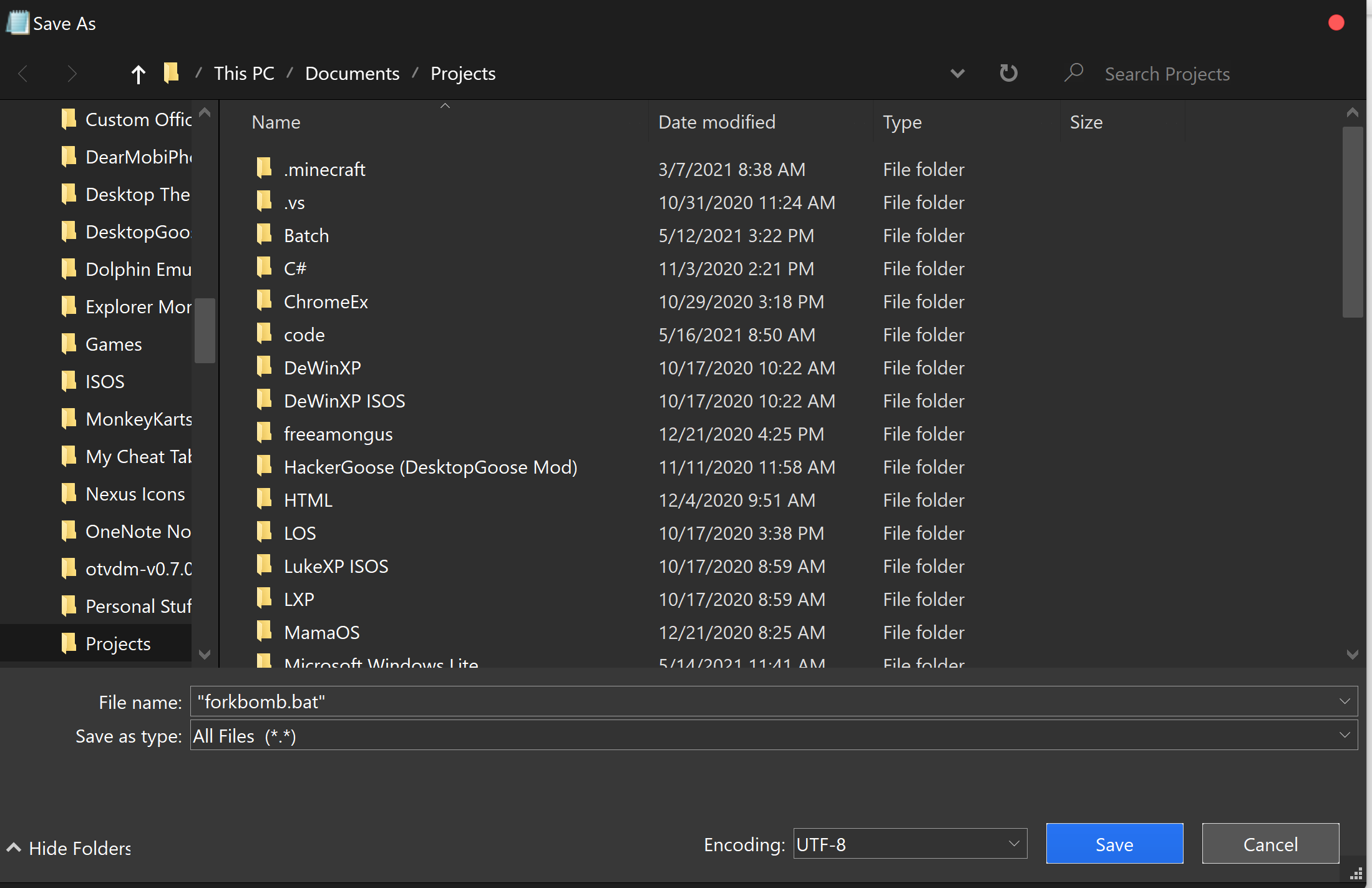
Task: Click the back navigation arrow
Action: pos(23,73)
